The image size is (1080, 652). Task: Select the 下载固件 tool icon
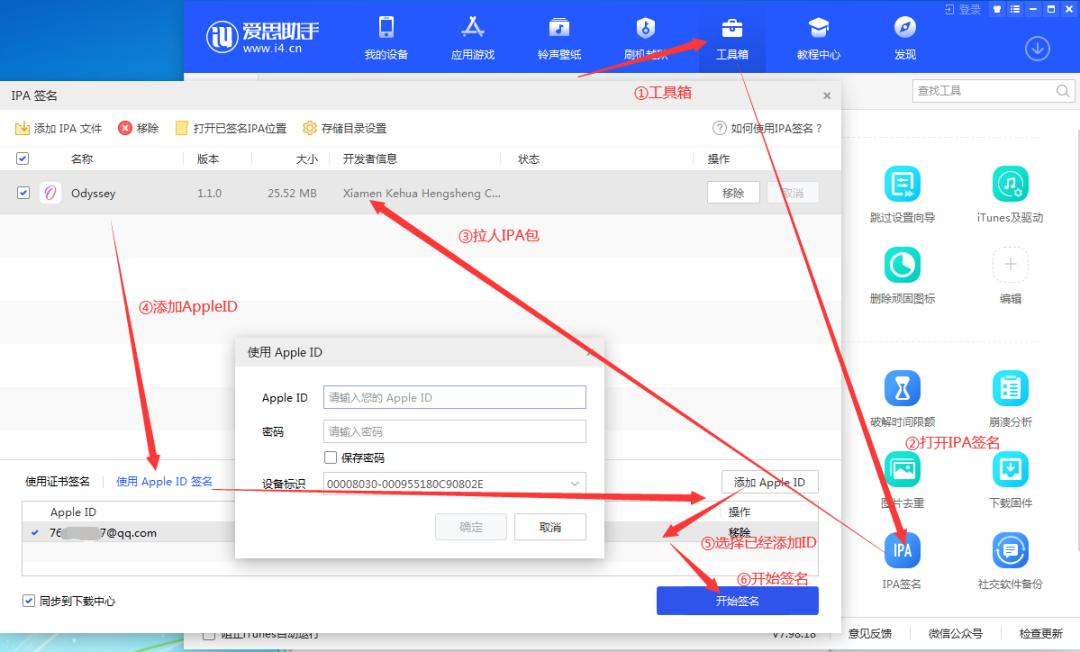point(1010,470)
